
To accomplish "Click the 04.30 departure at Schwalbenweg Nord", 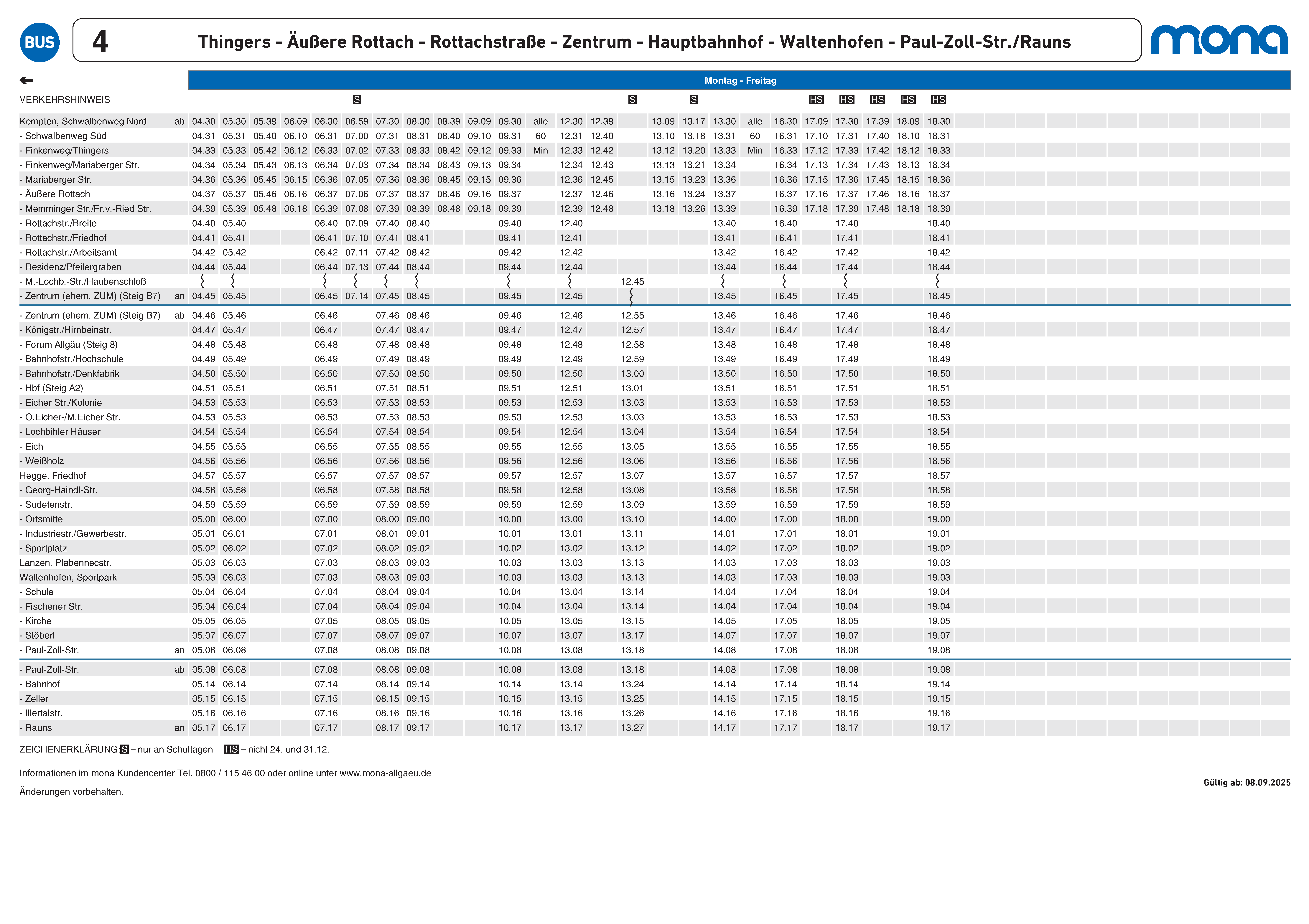I will 204,121.
